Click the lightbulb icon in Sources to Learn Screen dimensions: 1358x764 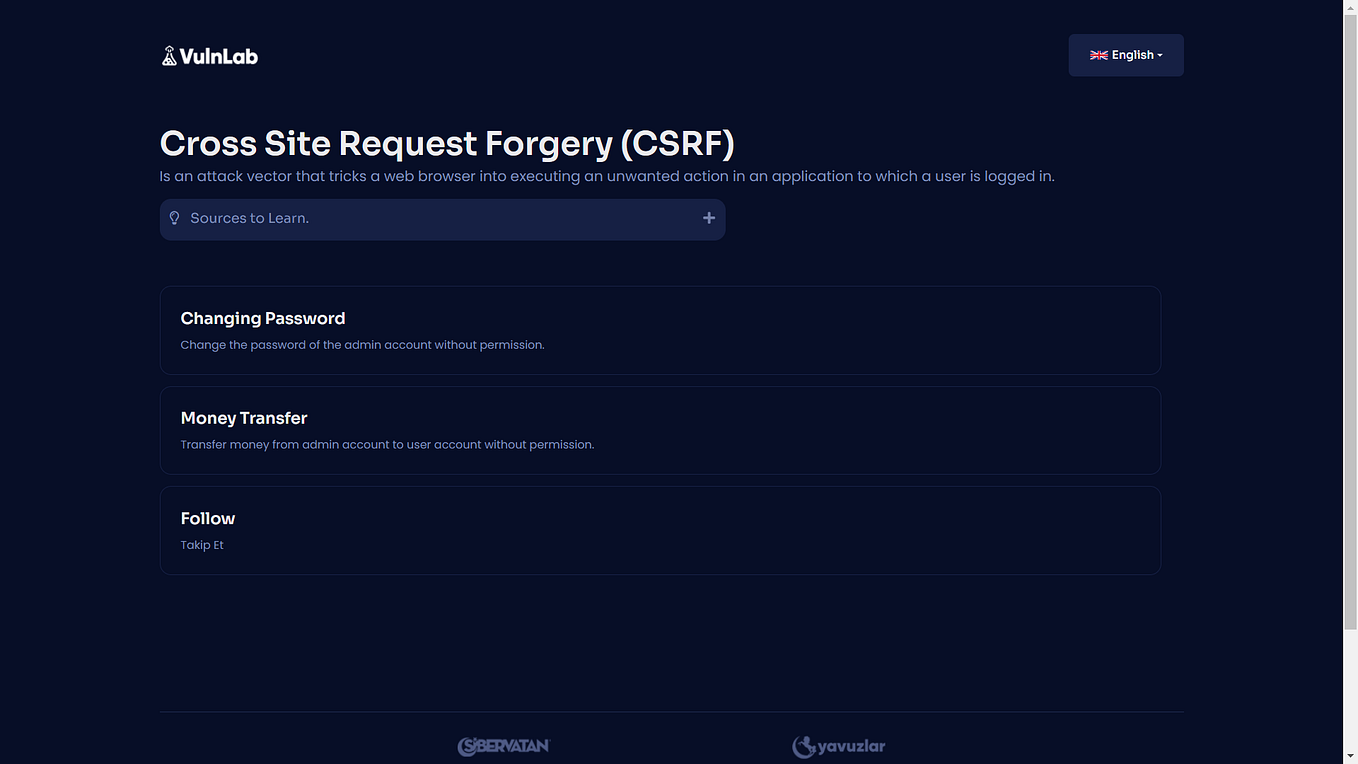click(x=174, y=217)
